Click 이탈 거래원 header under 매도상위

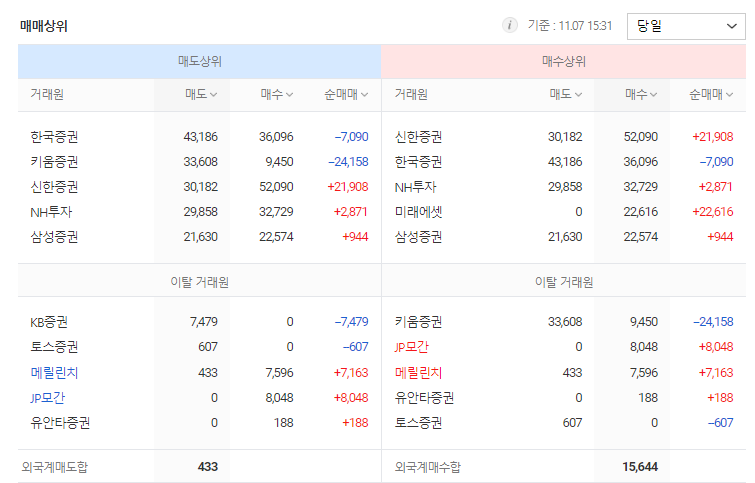199,282
